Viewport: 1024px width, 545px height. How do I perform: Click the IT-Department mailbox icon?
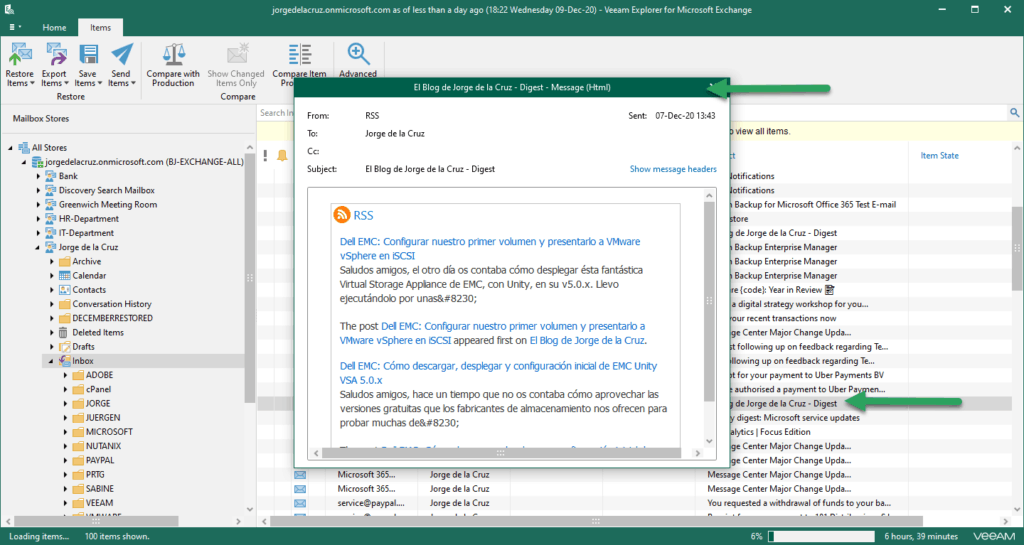pos(51,233)
